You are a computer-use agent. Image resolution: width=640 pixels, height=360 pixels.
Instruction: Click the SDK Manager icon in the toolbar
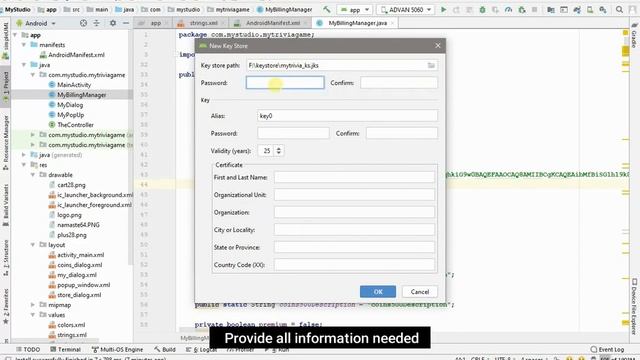[x=603, y=9]
